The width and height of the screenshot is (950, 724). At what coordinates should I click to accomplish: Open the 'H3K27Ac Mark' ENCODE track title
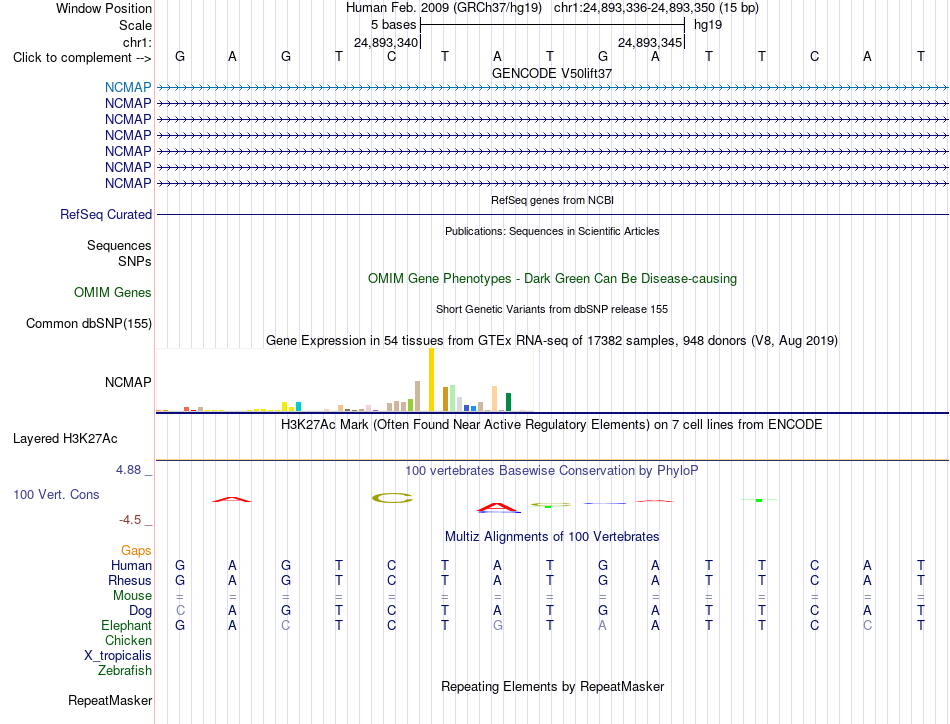pos(552,425)
